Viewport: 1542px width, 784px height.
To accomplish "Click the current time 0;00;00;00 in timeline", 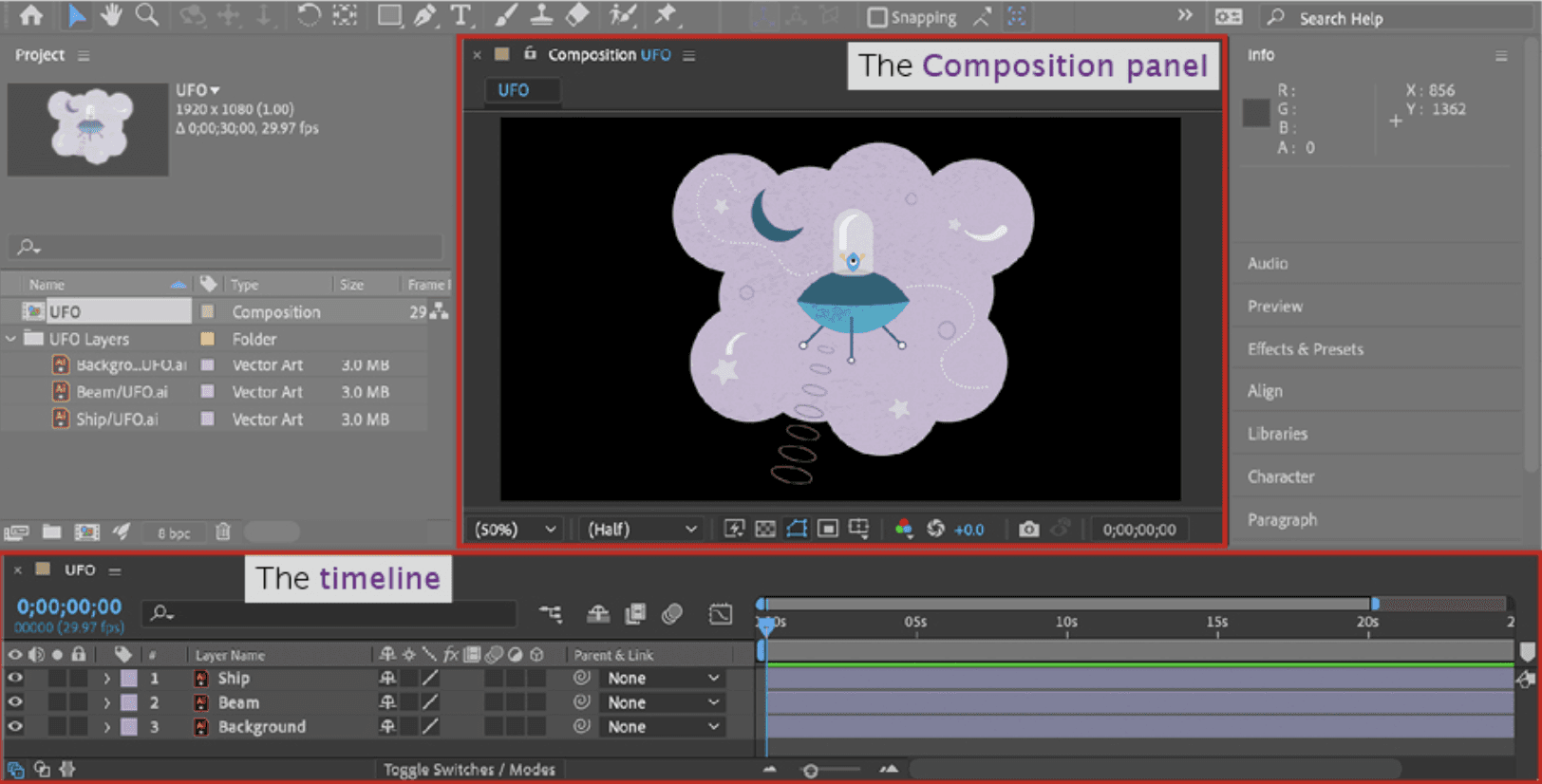I will click(69, 607).
